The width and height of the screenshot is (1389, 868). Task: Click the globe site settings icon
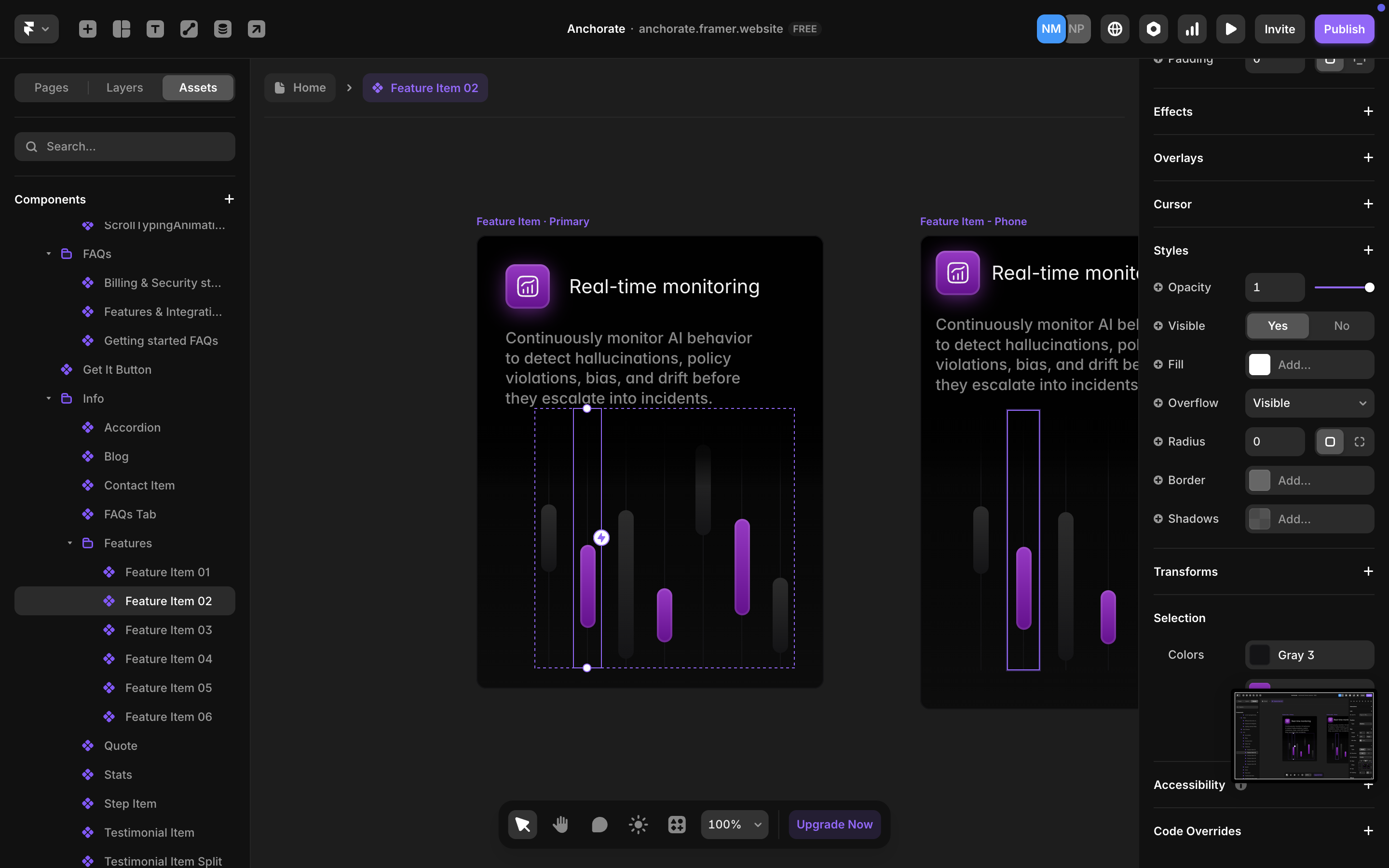[x=1115, y=29]
